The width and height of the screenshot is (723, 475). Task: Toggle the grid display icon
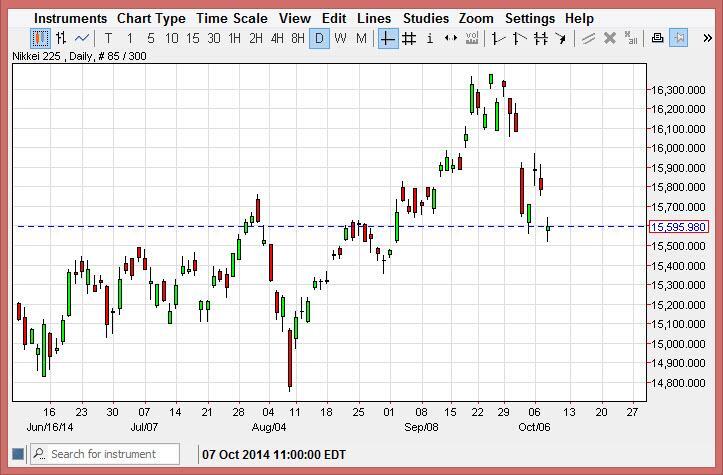pyautogui.click(x=409, y=39)
